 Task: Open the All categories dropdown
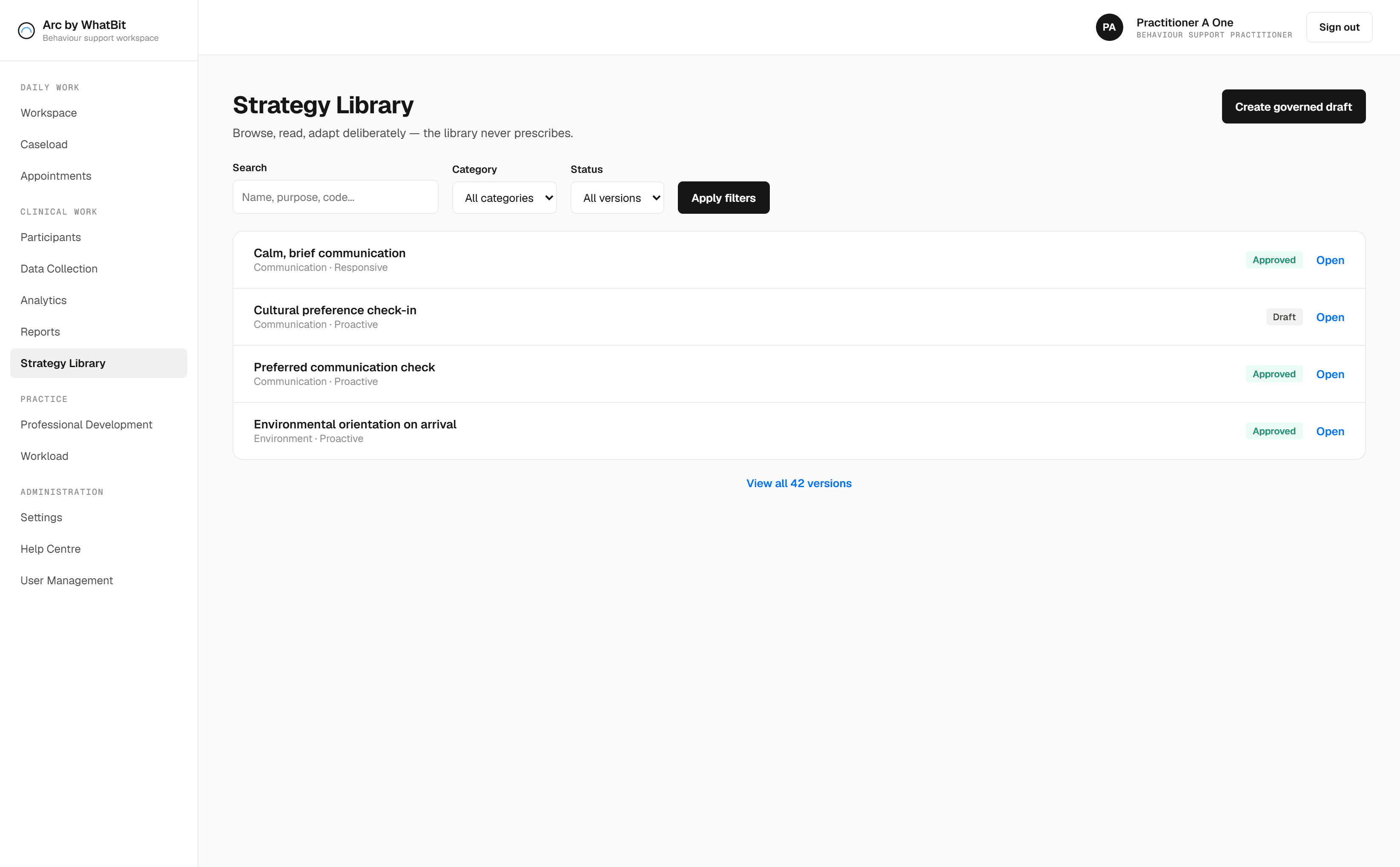pos(504,198)
